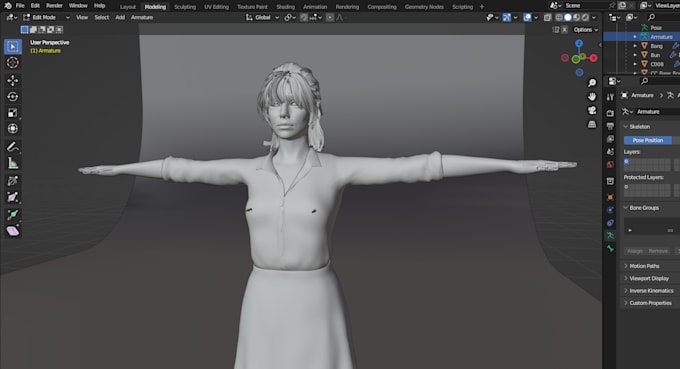Click the pan view hand icon
The height and width of the screenshot is (369, 680).
pyautogui.click(x=592, y=96)
